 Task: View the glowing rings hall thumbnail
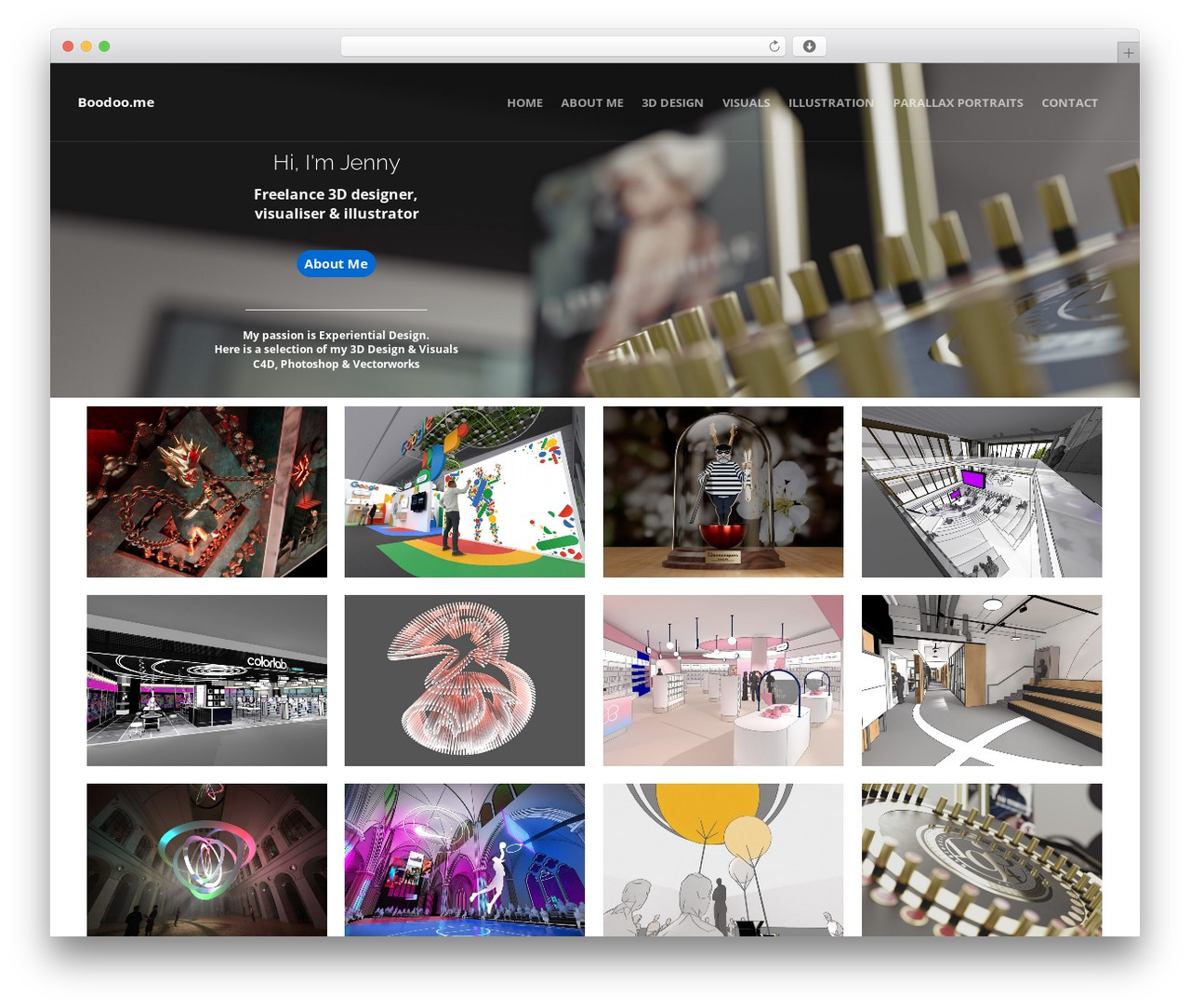coord(206,860)
